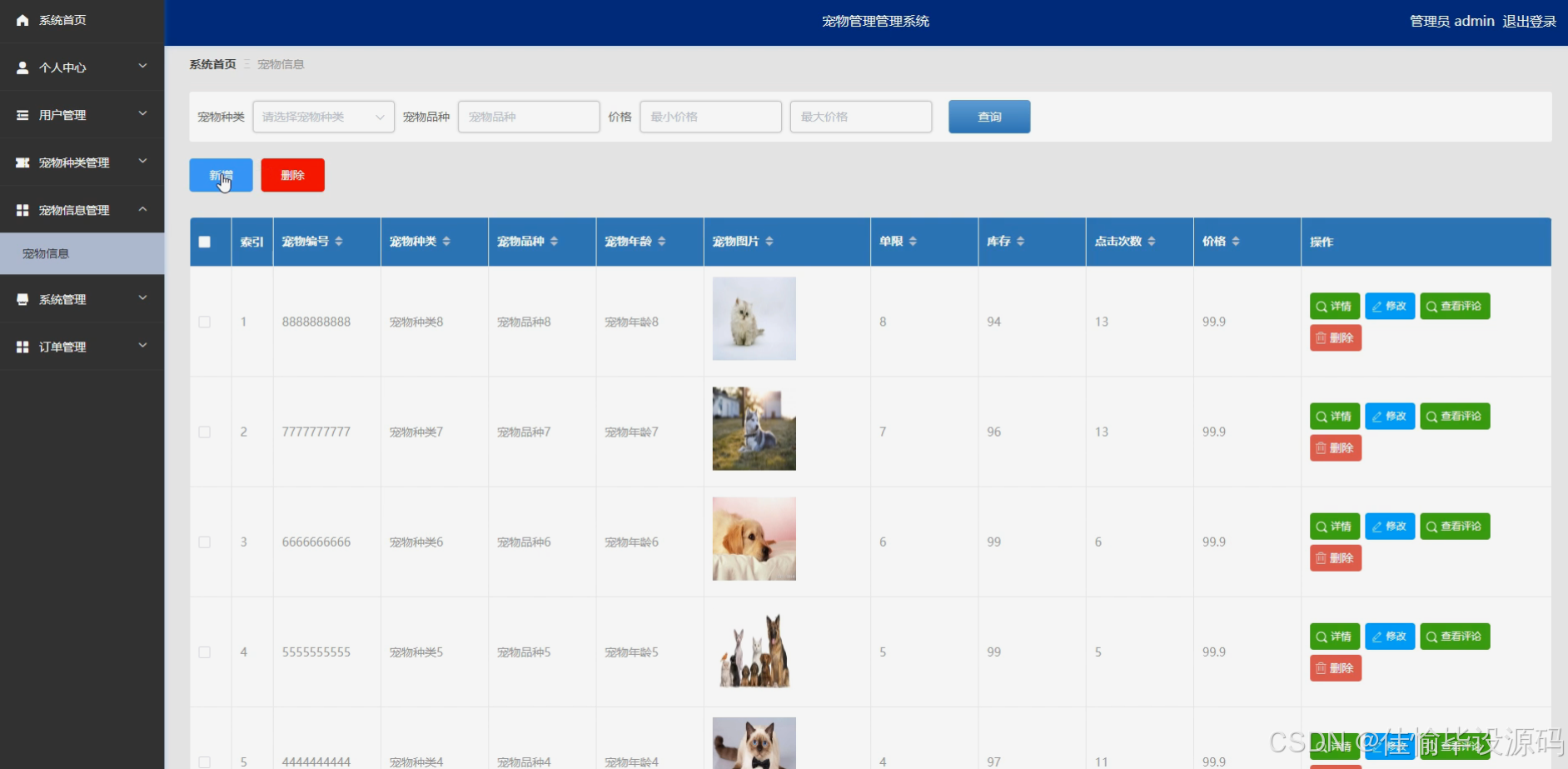
Task: Sort the table by 宠物种类 arrows
Action: 446,242
